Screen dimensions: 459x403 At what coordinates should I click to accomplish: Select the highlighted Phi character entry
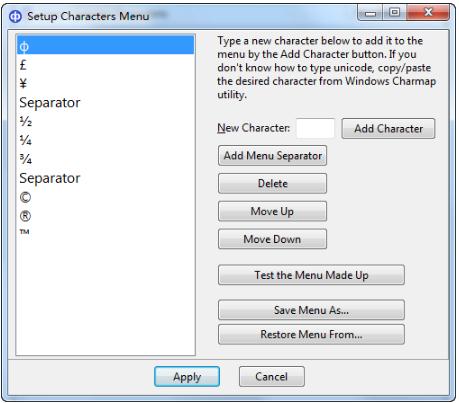point(105,45)
